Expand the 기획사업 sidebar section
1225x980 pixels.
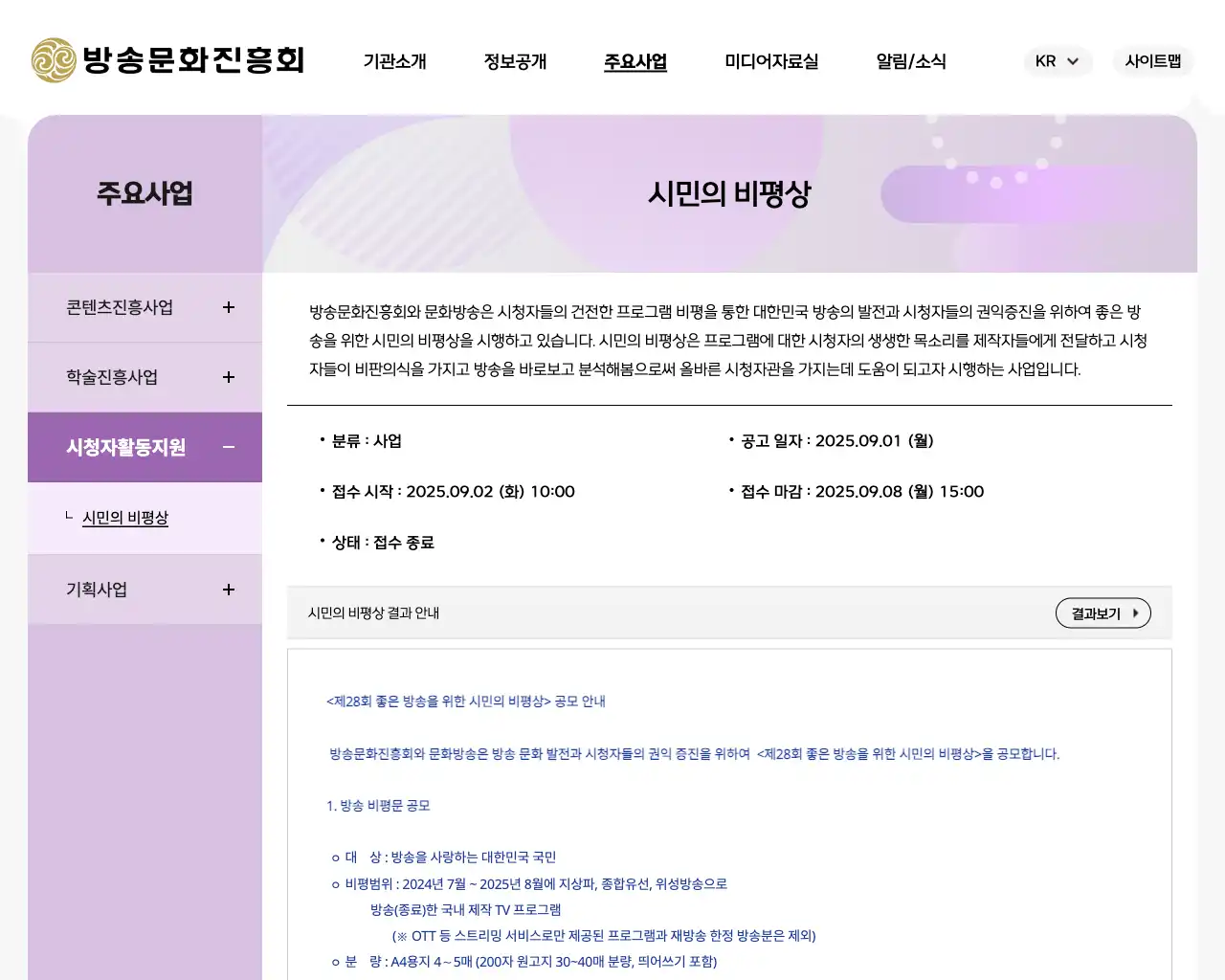click(x=228, y=590)
